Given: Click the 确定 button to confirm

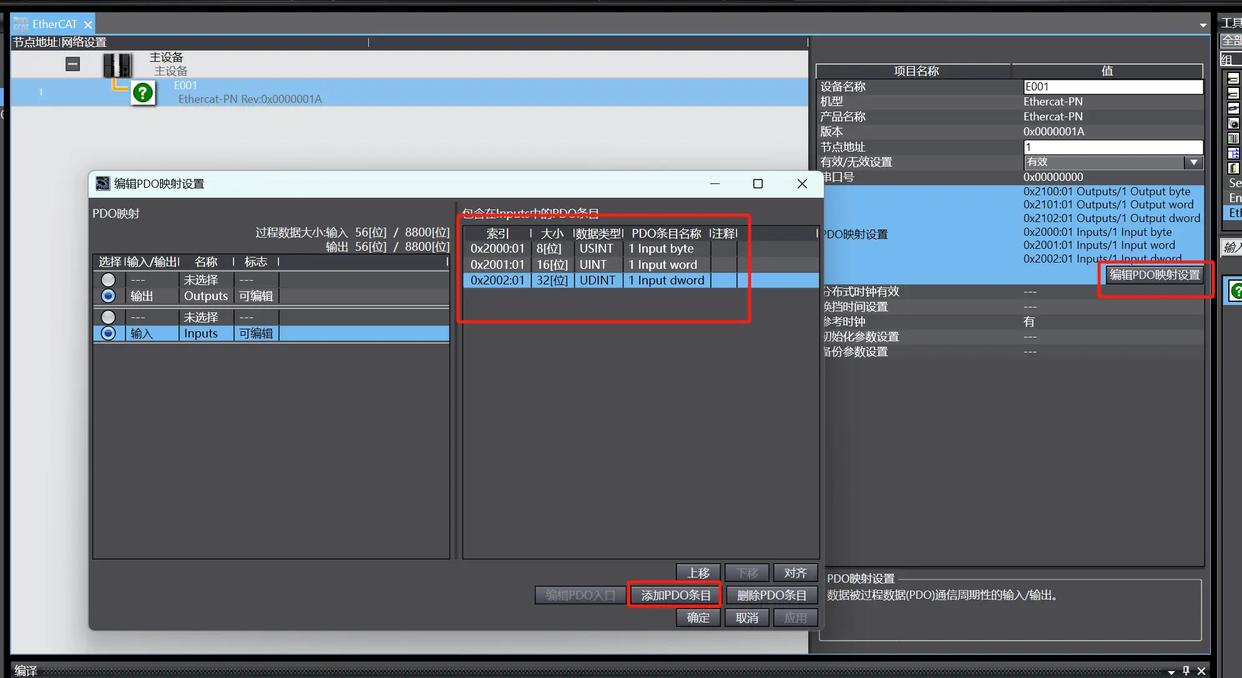Looking at the screenshot, I should [x=697, y=618].
